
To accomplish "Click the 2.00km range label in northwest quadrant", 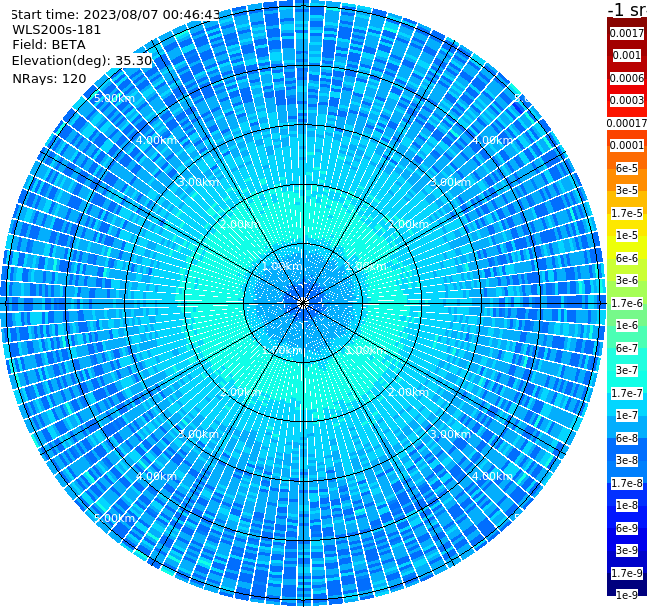I will tap(241, 224).
